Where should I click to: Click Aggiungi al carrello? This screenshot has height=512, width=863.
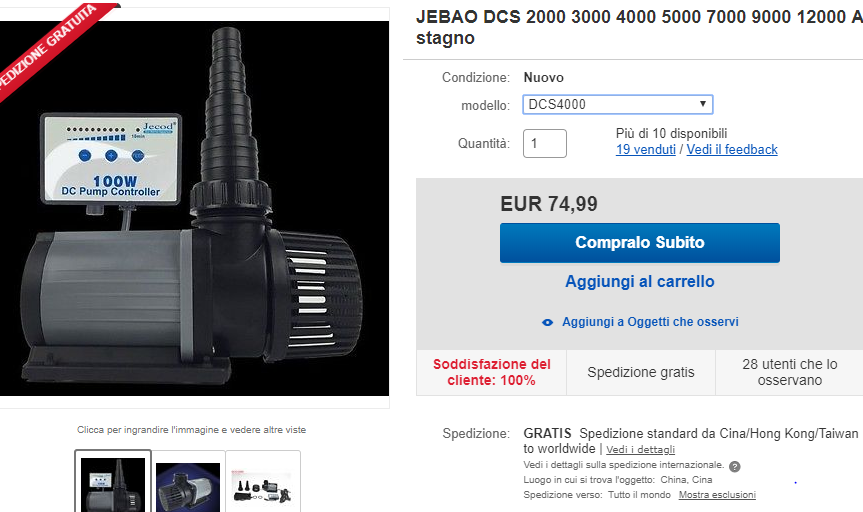click(640, 281)
